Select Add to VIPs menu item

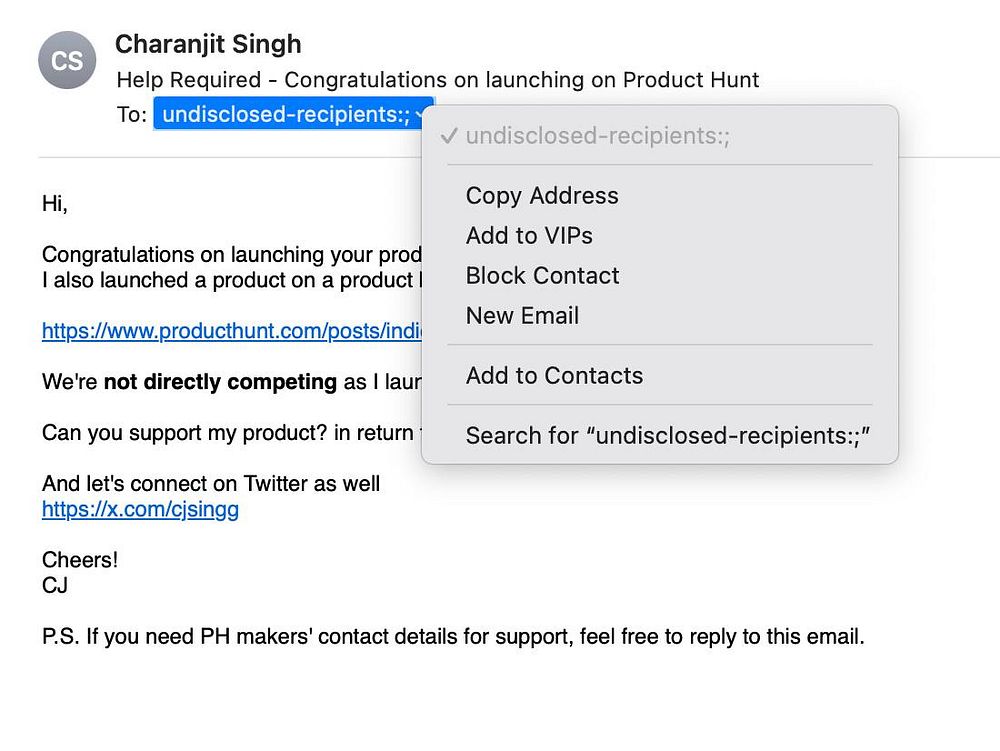coord(529,236)
